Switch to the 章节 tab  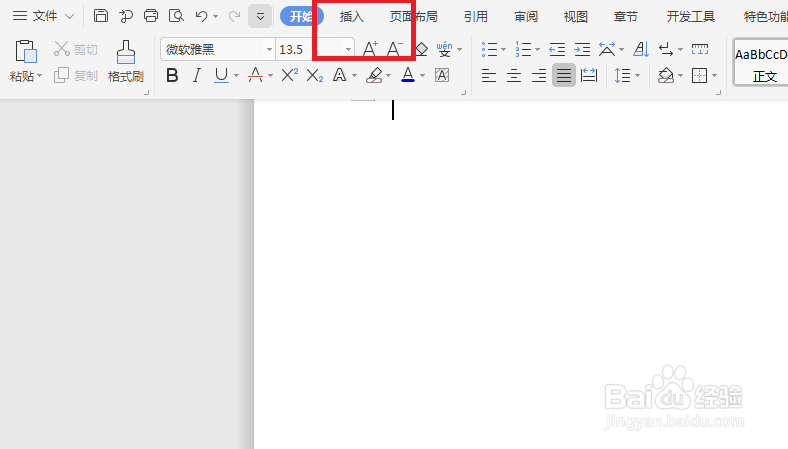pos(625,17)
